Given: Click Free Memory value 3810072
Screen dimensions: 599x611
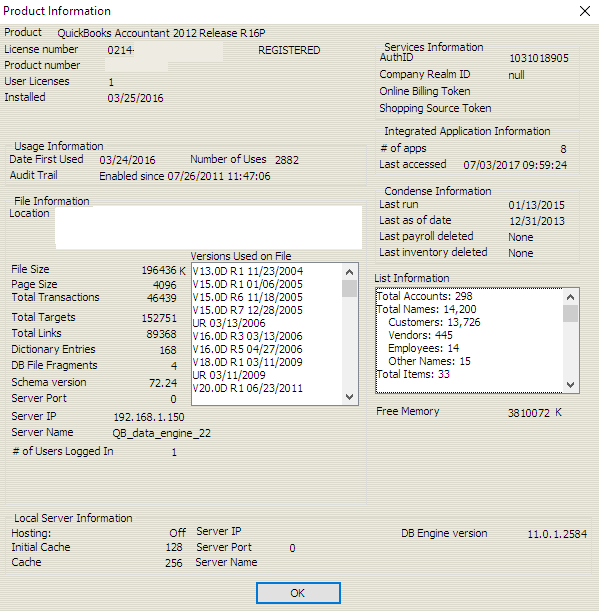Looking at the screenshot, I should click(x=529, y=413).
